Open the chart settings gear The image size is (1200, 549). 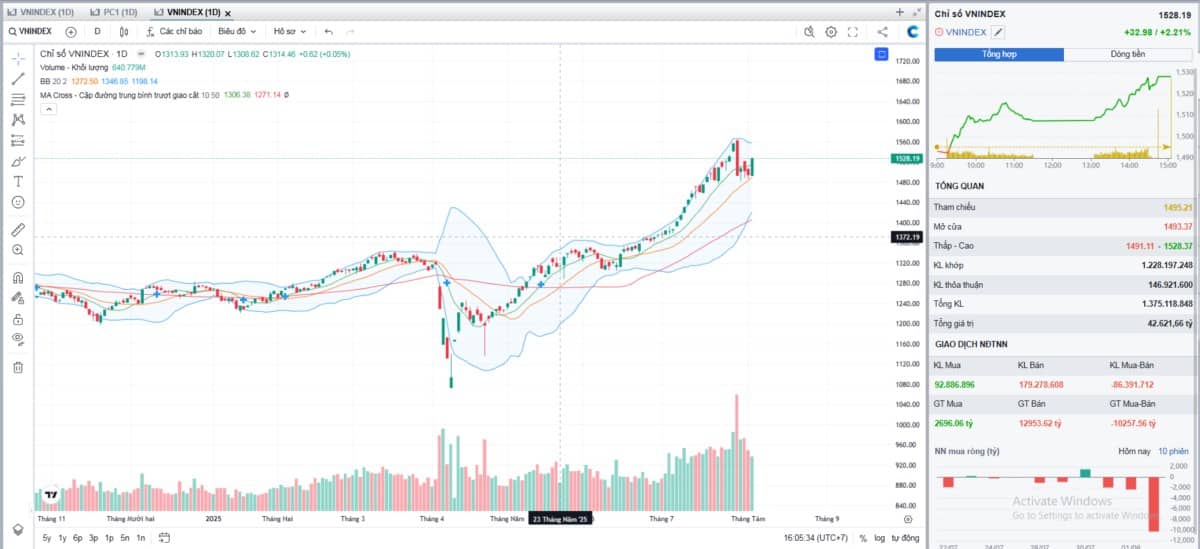[x=831, y=32]
